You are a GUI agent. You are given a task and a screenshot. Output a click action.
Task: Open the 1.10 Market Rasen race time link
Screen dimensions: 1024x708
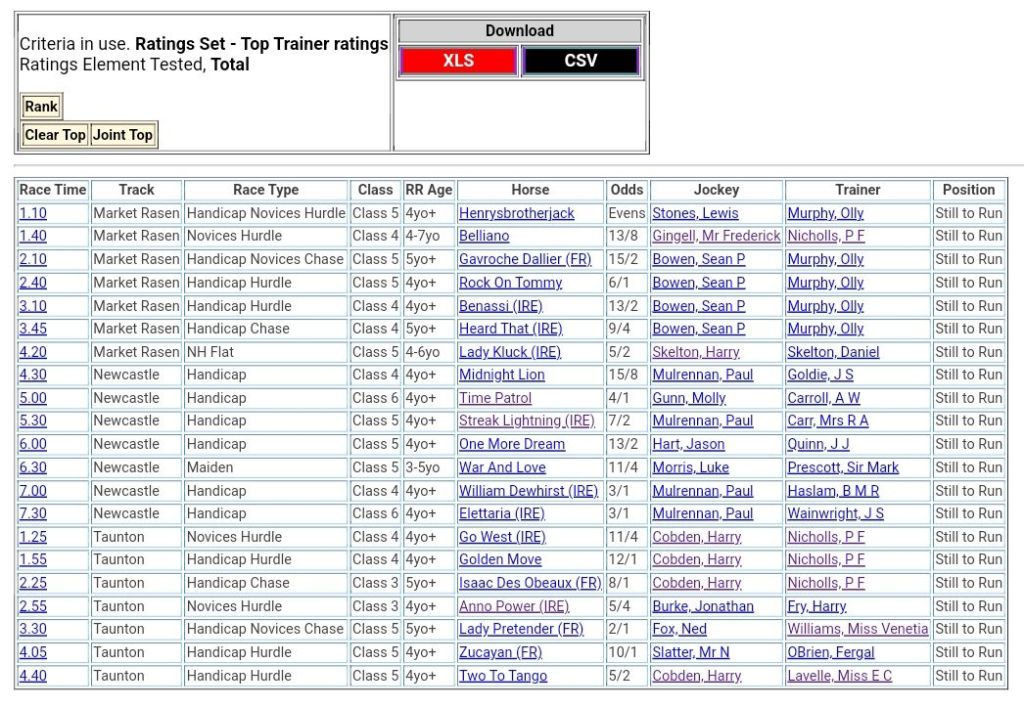tap(33, 213)
